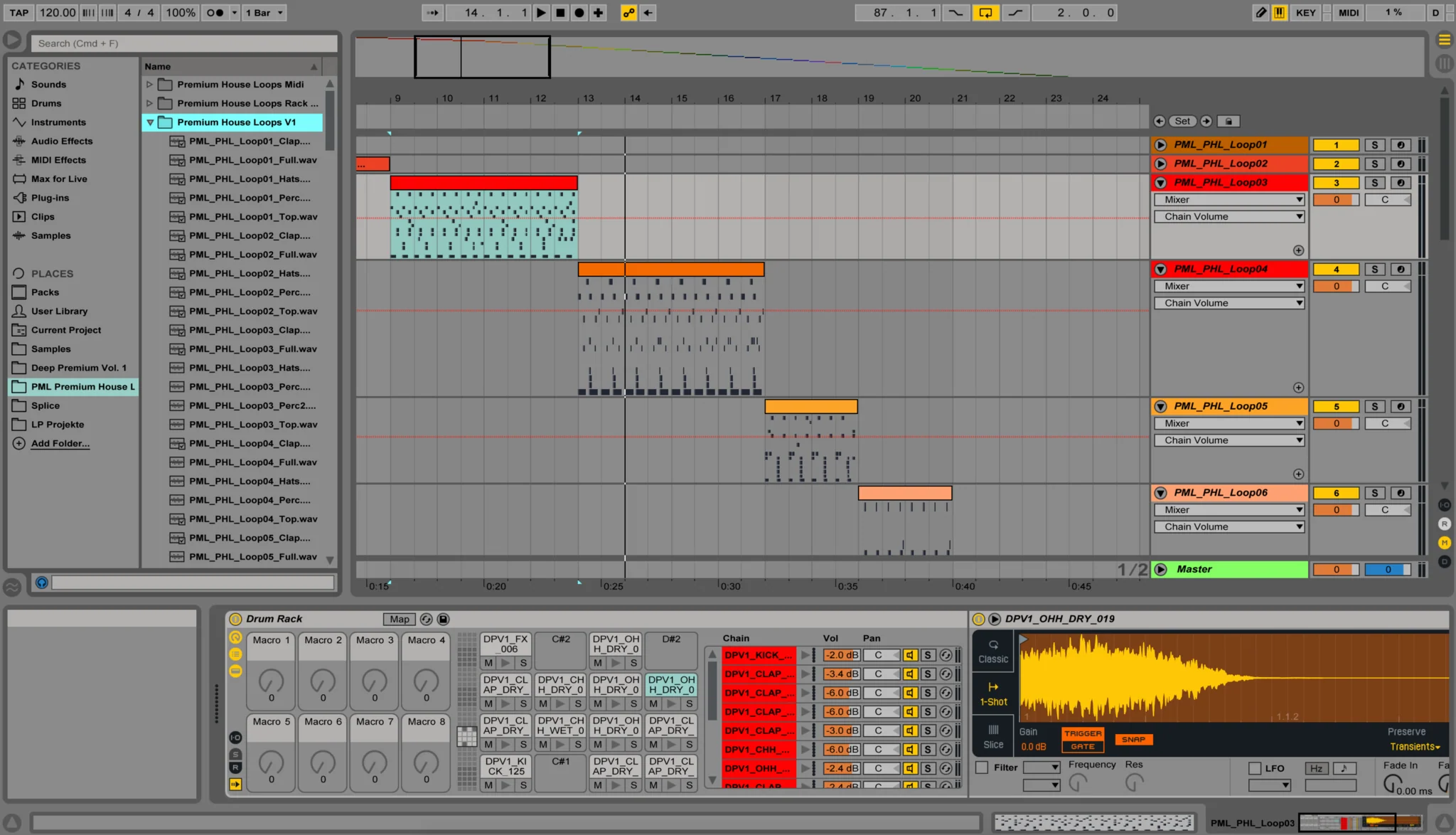1456x835 pixels.
Task: Click the SNAP button in Simpler
Action: [1133, 740]
